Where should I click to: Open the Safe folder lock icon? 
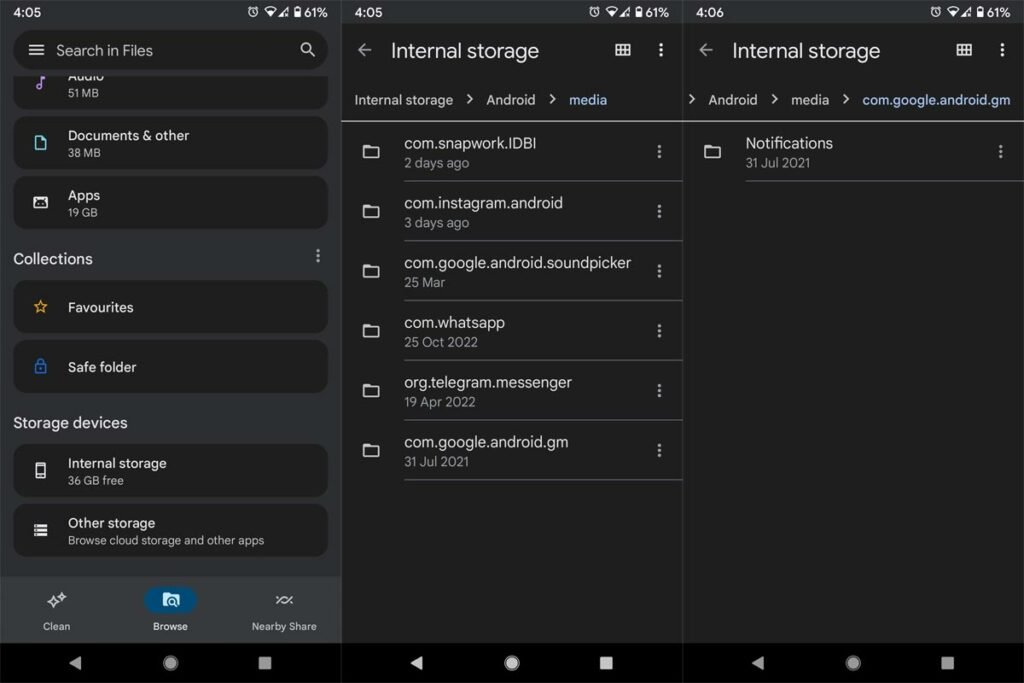[x=40, y=366]
